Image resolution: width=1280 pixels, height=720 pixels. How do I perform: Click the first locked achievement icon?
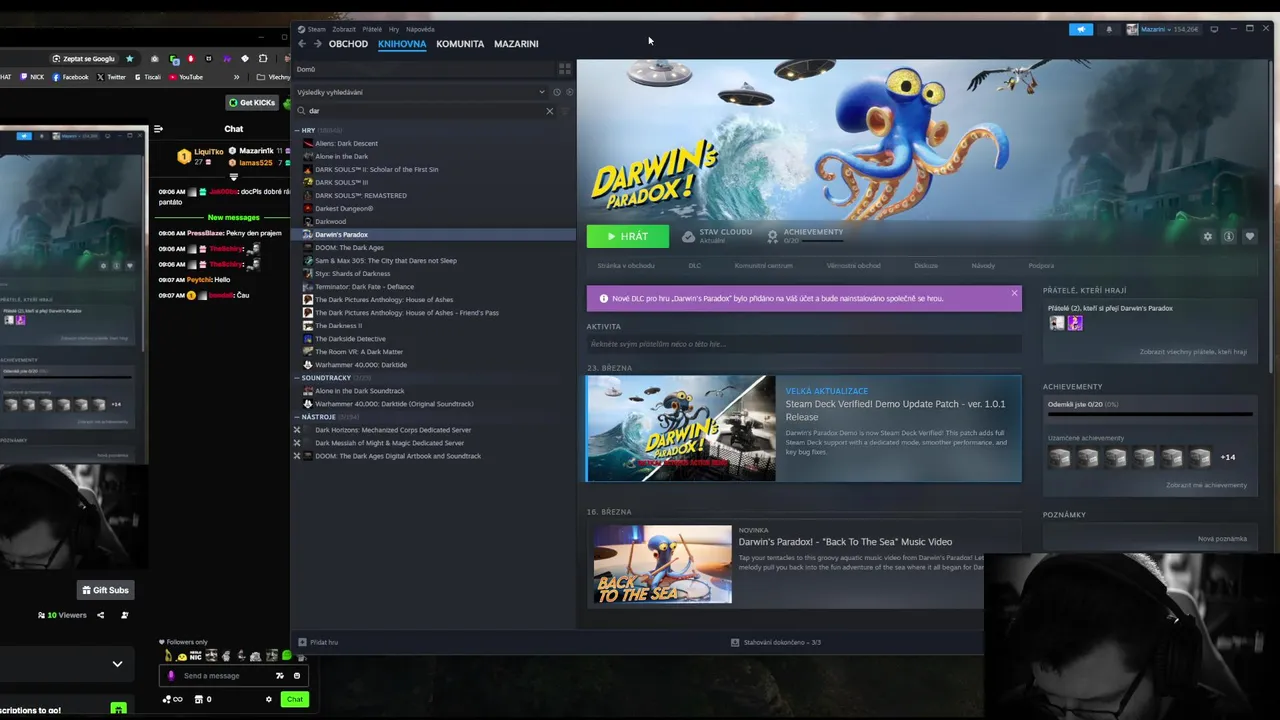pyautogui.click(x=1059, y=457)
